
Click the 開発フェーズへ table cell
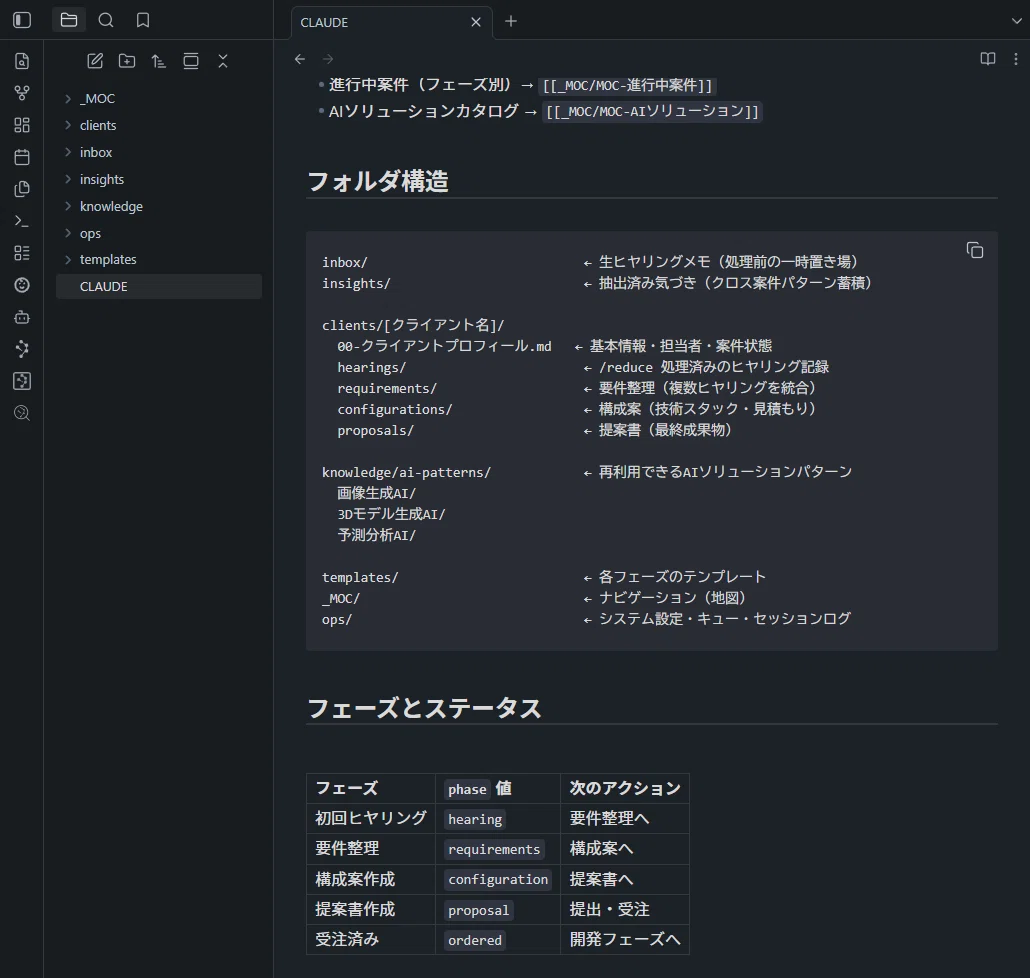point(625,940)
